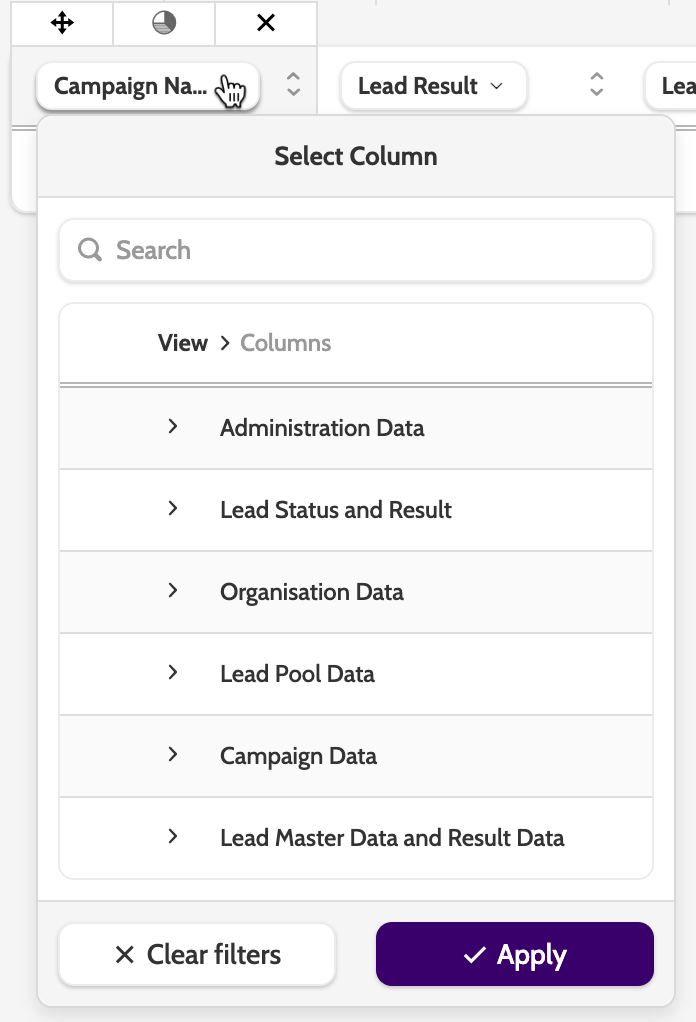The height and width of the screenshot is (1022, 696).
Task: Click the pie chart icon
Action: [x=164, y=23]
